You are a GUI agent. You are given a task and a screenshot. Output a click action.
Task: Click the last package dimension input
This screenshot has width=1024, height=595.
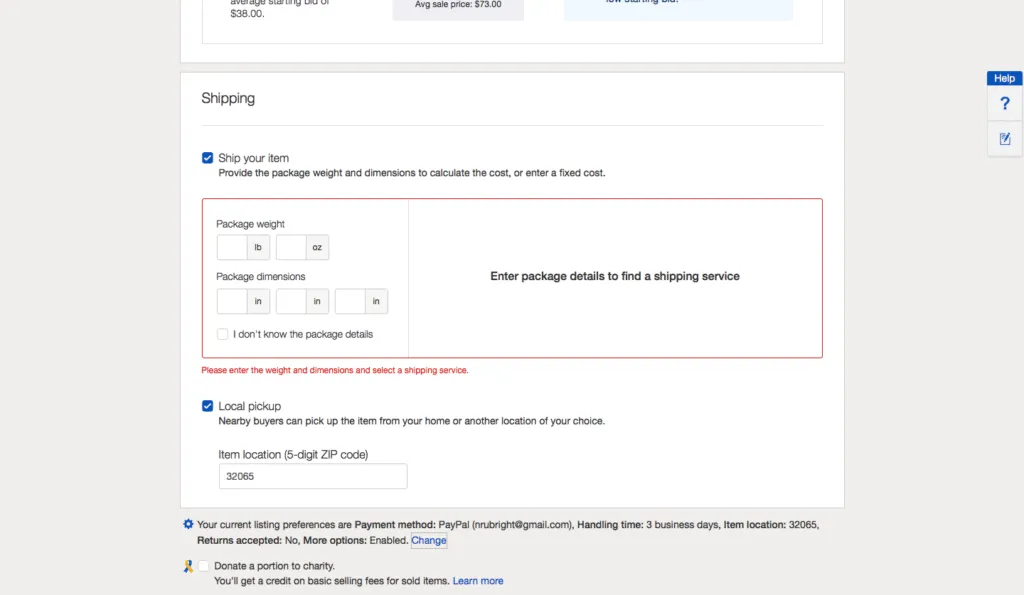[349, 301]
